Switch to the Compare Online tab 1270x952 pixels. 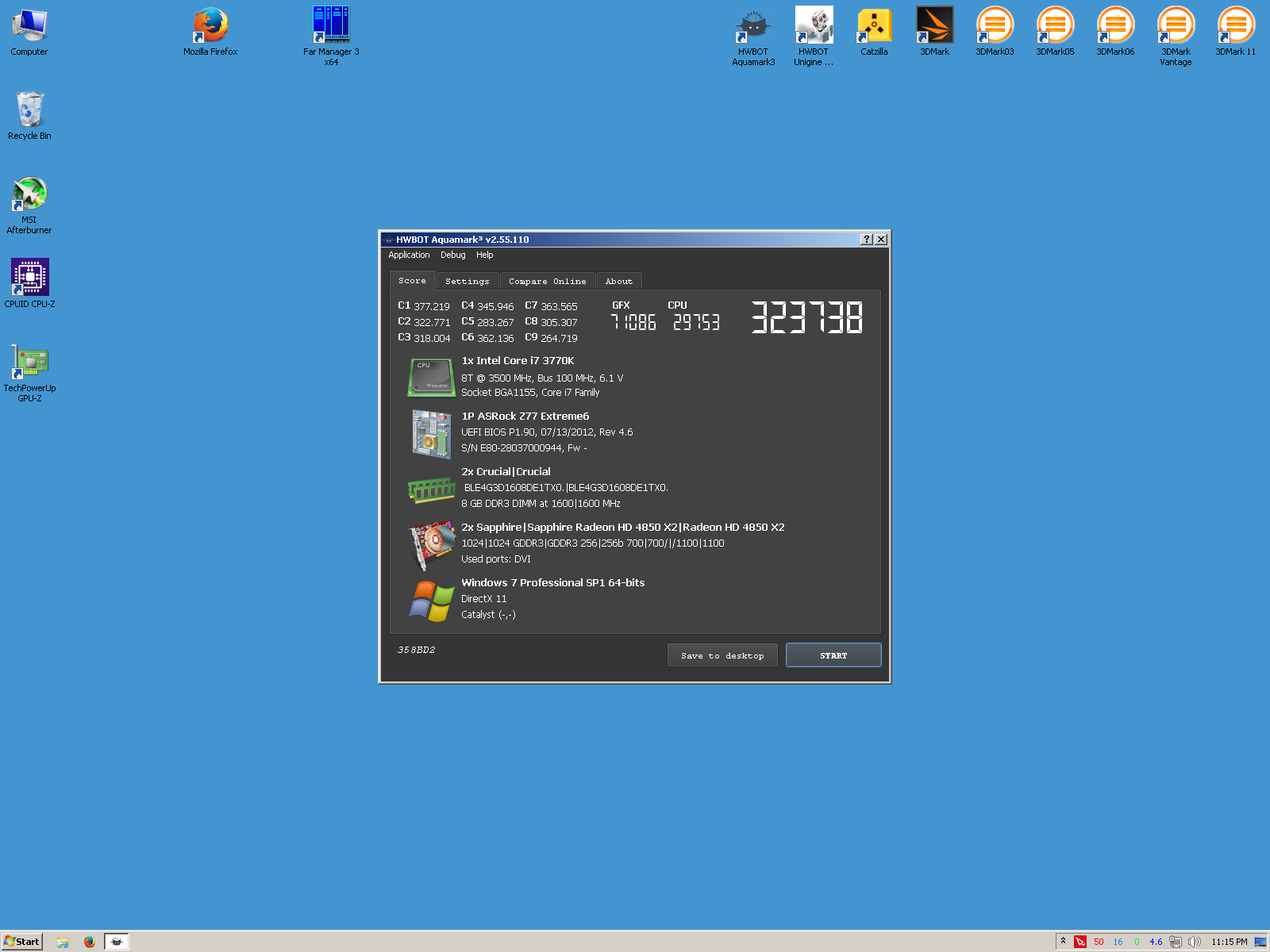(x=548, y=281)
